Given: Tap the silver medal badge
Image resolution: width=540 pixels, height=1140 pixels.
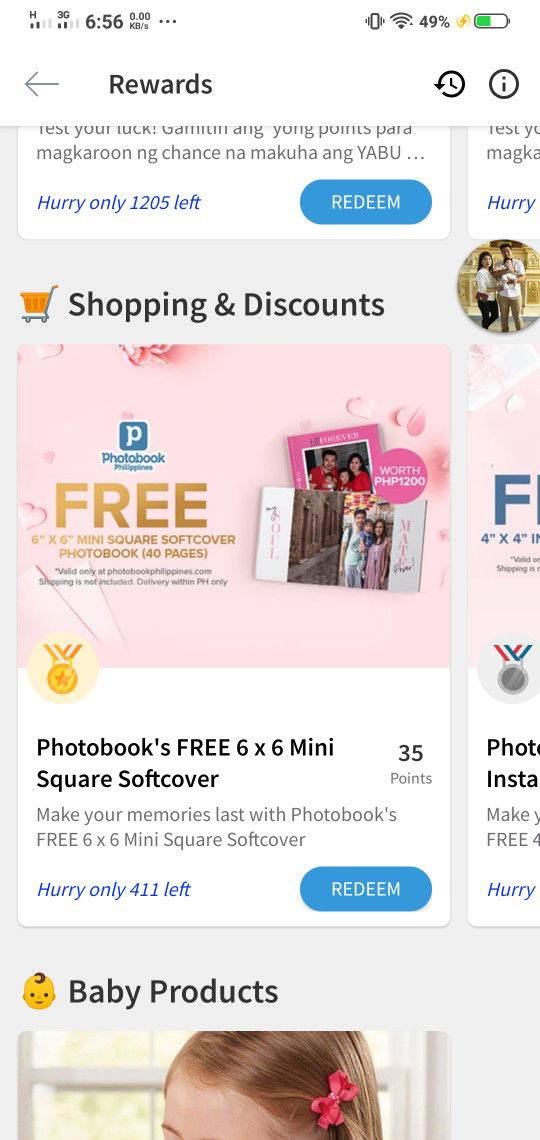Looking at the screenshot, I should 512,667.
